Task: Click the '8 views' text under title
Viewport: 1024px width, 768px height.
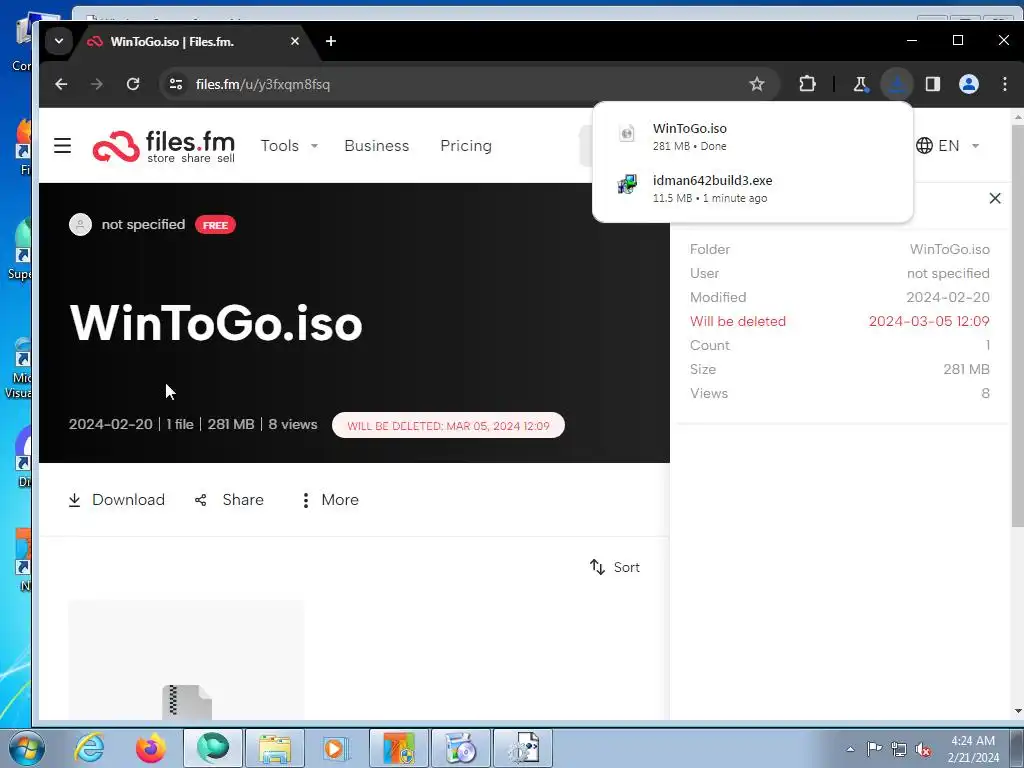Action: [293, 424]
